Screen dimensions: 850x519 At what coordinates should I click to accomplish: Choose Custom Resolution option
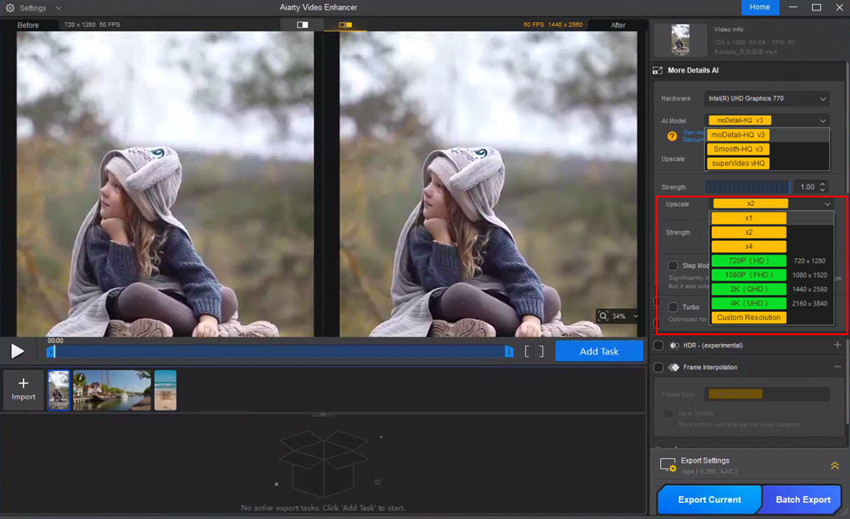tap(749, 317)
